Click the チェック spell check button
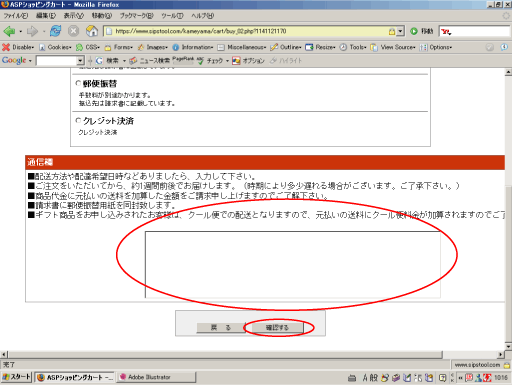 click(210, 61)
